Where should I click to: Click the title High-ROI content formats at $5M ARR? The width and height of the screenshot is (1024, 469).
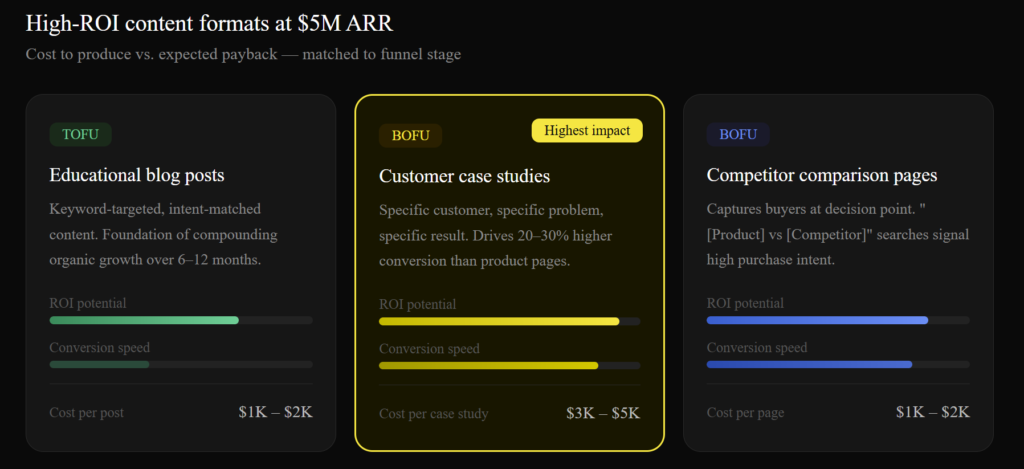click(x=209, y=24)
